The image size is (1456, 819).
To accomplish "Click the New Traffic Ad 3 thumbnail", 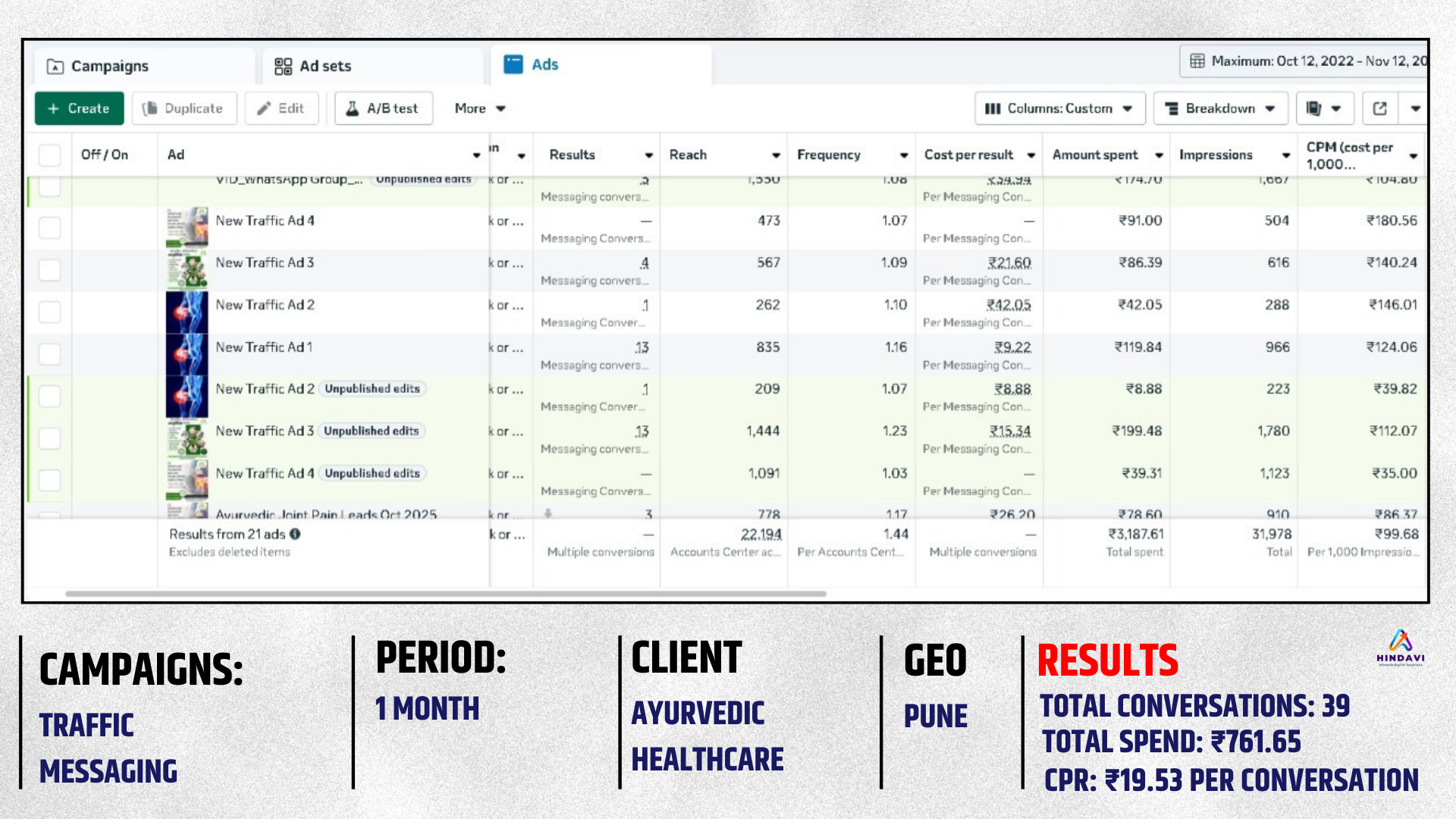I will point(187,270).
